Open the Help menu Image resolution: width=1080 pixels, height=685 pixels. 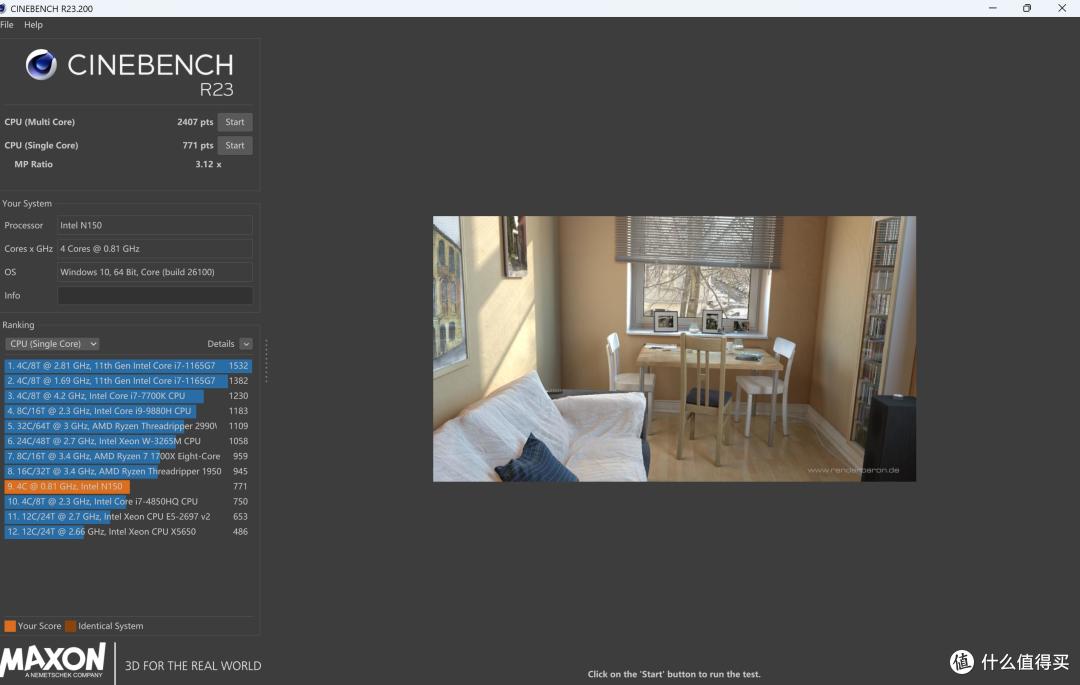pyautogui.click(x=33, y=25)
